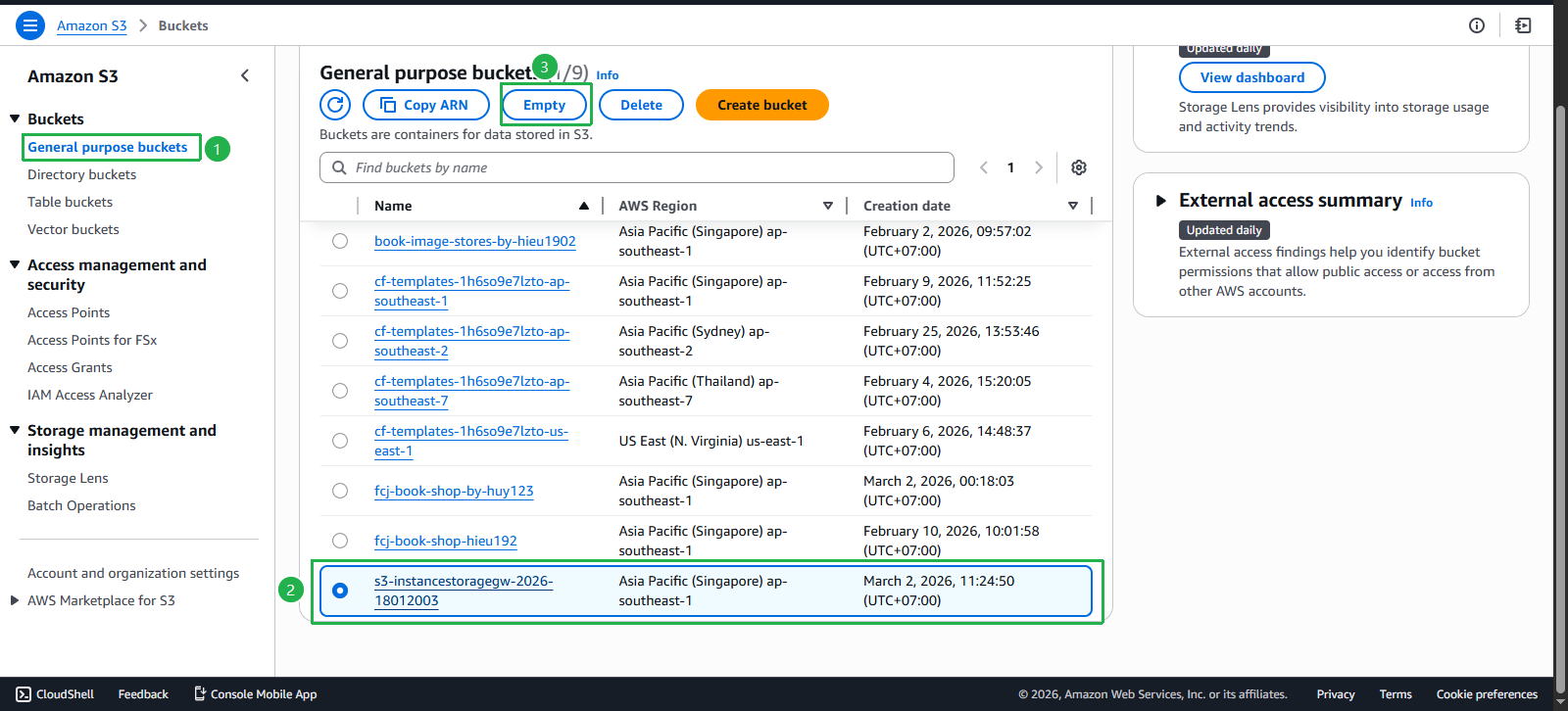This screenshot has width=1568, height=711.
Task: Open bucket s3-instancestoragegw-2026-18012003
Action: pyautogui.click(x=464, y=591)
